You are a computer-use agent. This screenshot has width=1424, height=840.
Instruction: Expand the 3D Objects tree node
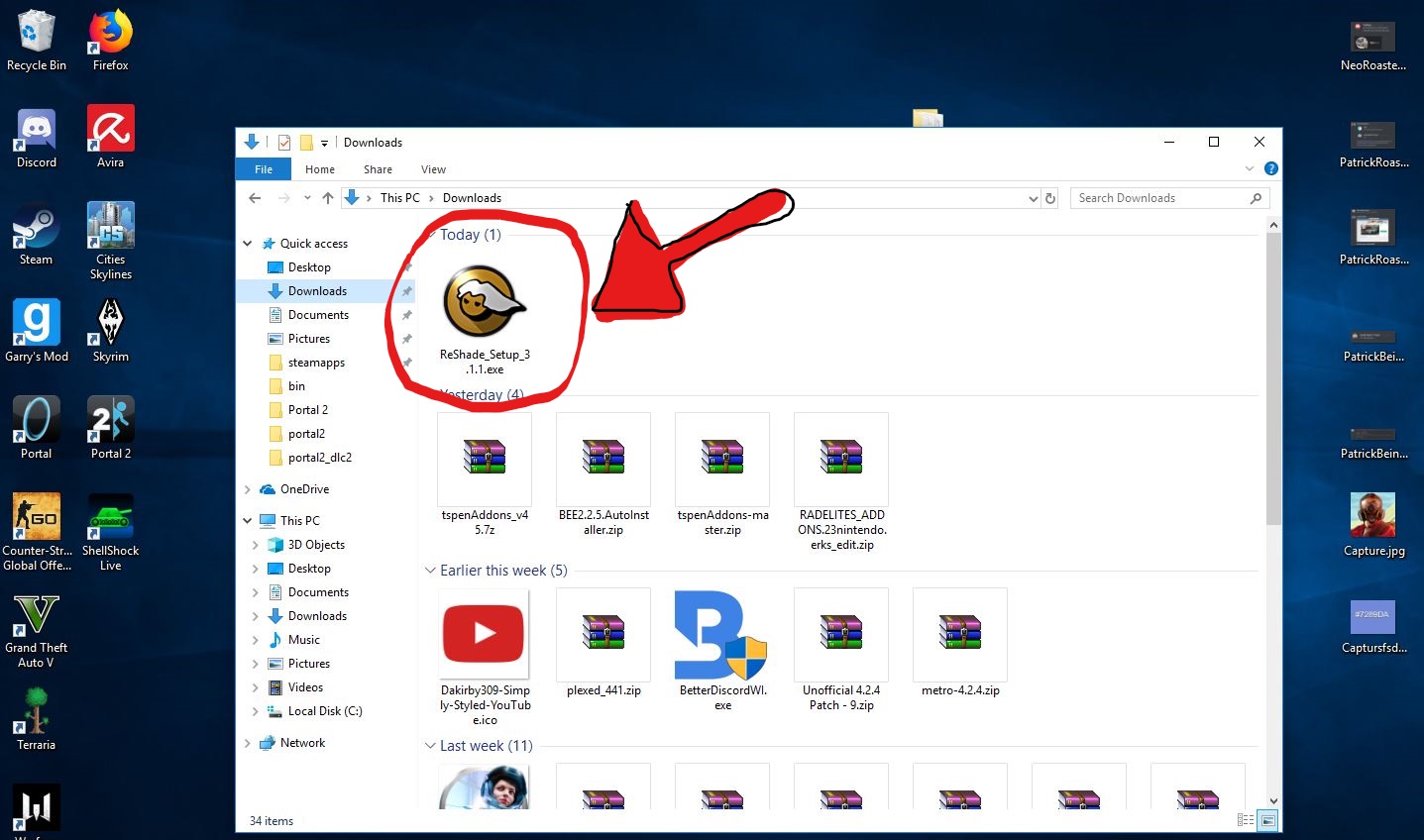pyautogui.click(x=256, y=545)
